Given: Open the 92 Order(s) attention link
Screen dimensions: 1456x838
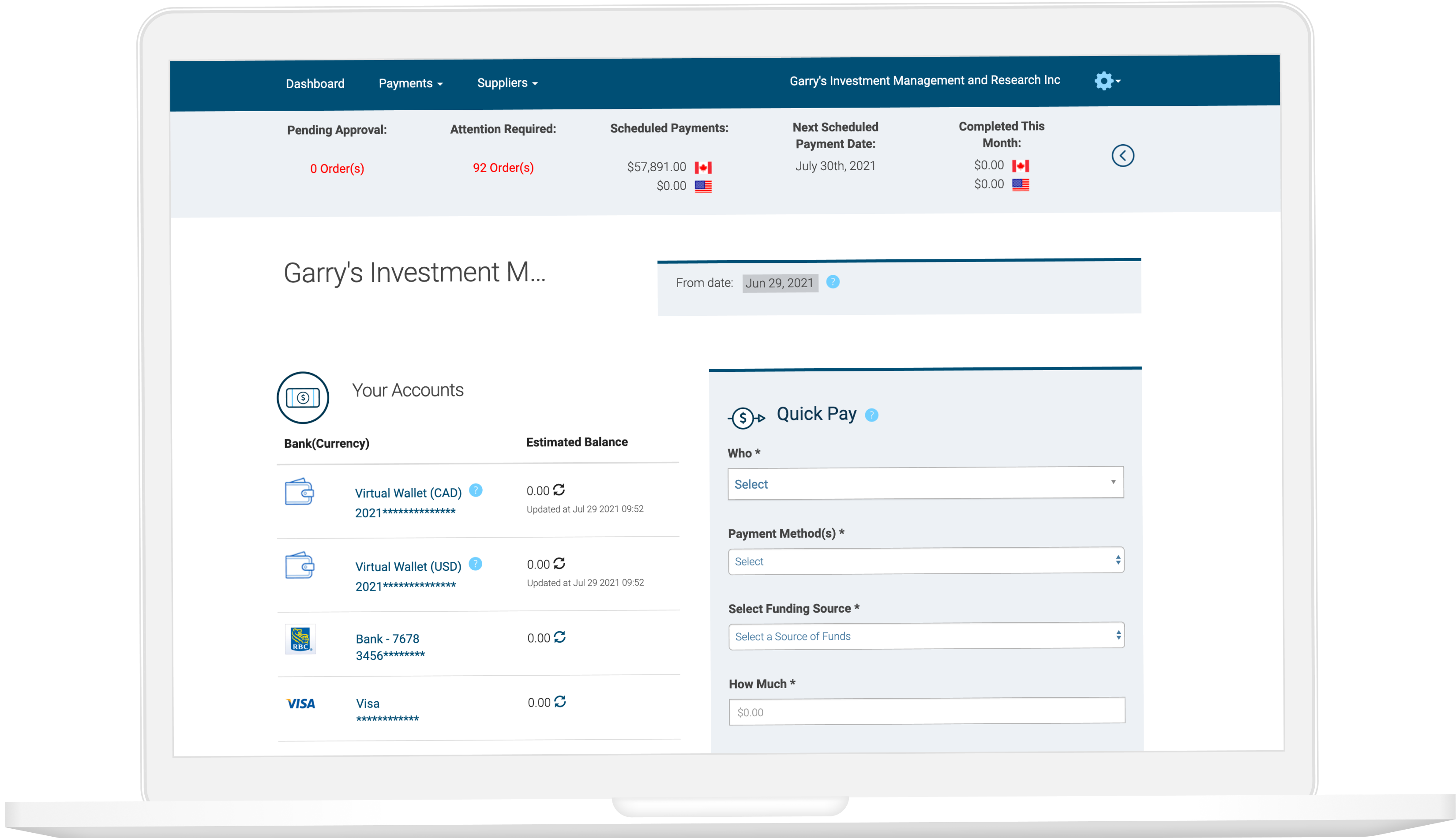Looking at the screenshot, I should 503,168.
